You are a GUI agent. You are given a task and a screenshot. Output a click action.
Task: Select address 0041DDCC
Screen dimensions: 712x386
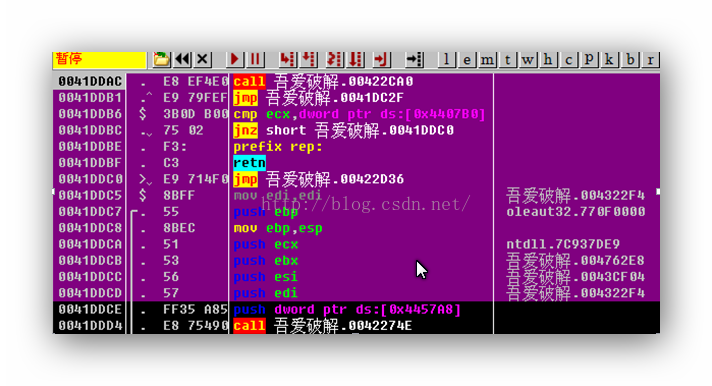[x=90, y=277]
